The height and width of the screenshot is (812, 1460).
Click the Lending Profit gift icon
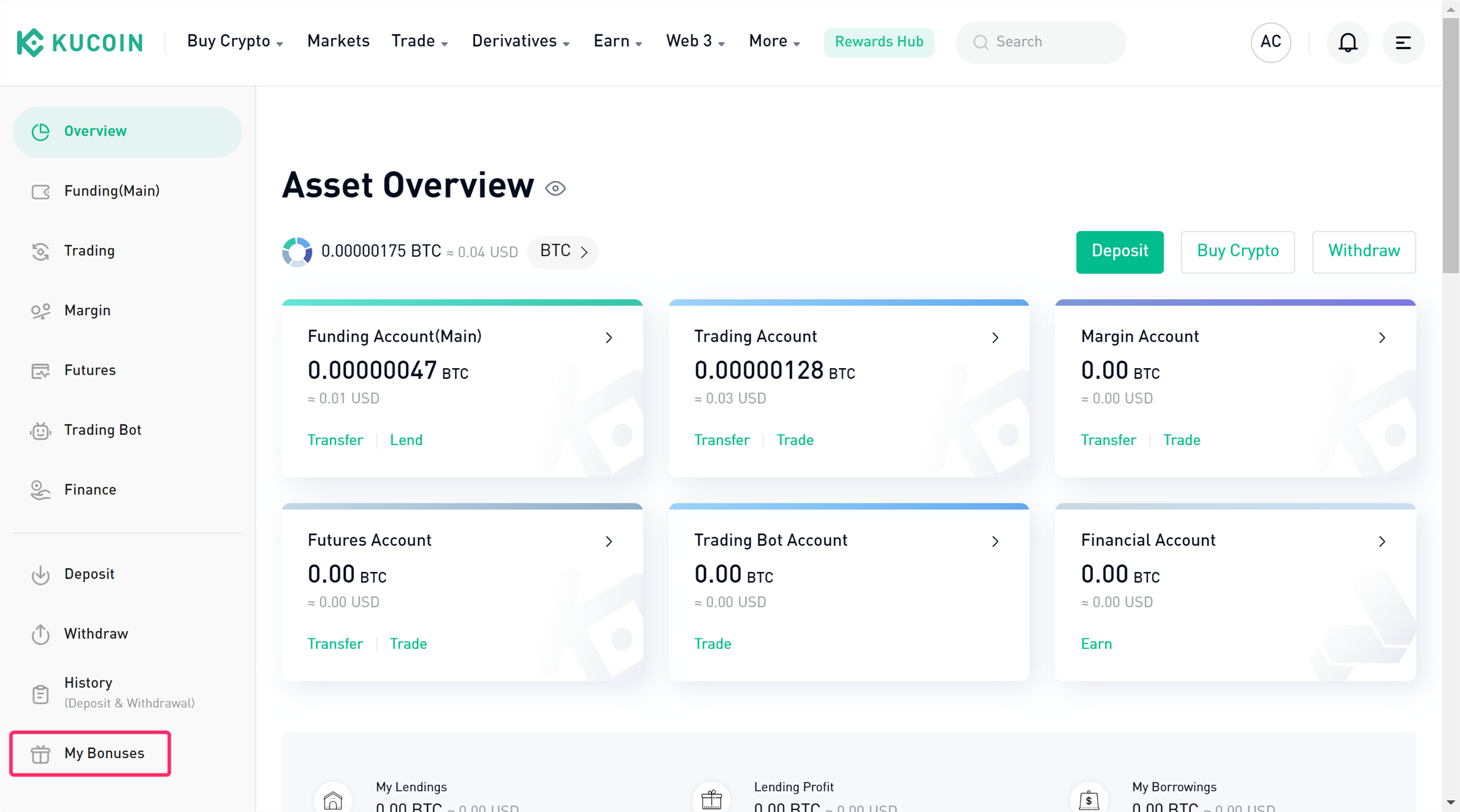pos(711,801)
